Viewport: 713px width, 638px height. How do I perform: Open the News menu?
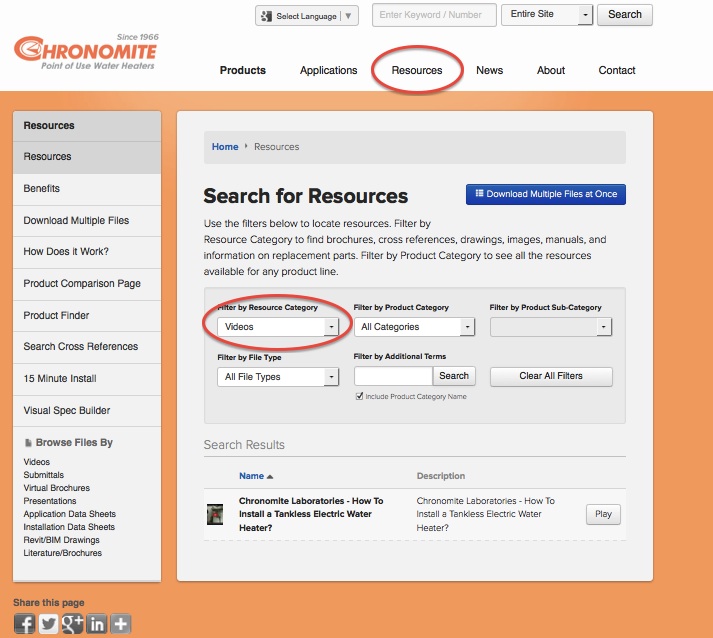tap(490, 70)
